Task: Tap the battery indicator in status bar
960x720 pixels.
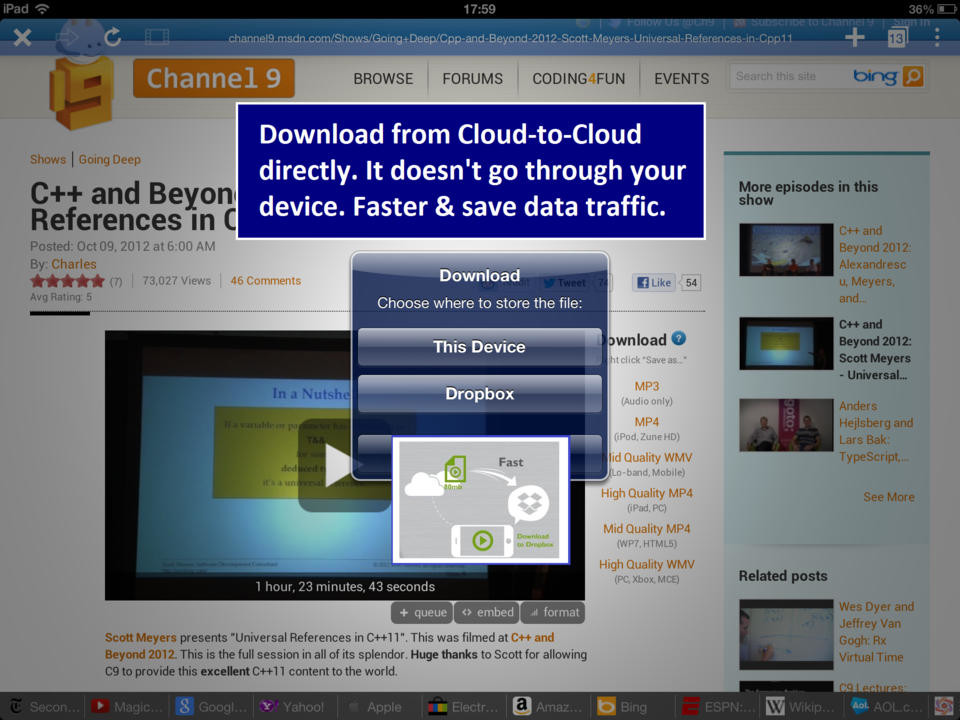Action: click(x=947, y=9)
